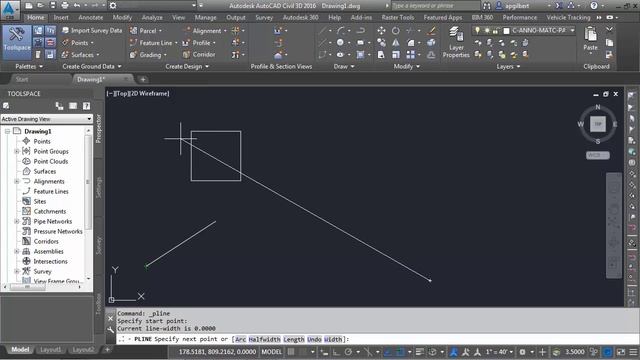Select the Circle draw tool
640x360 pixels.
tap(340, 42)
